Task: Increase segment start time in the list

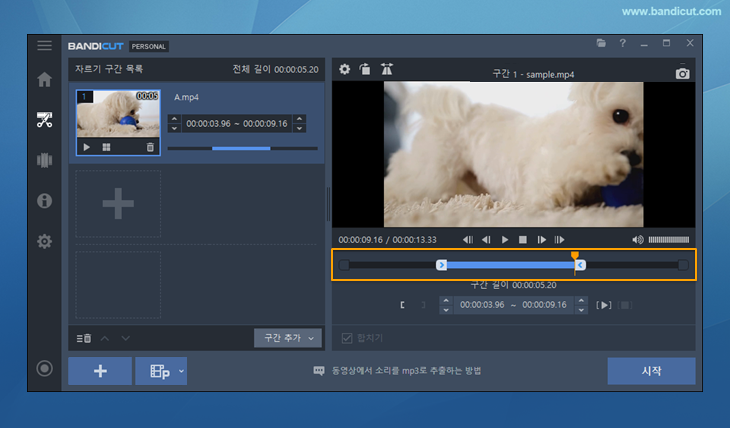Action: (x=174, y=119)
